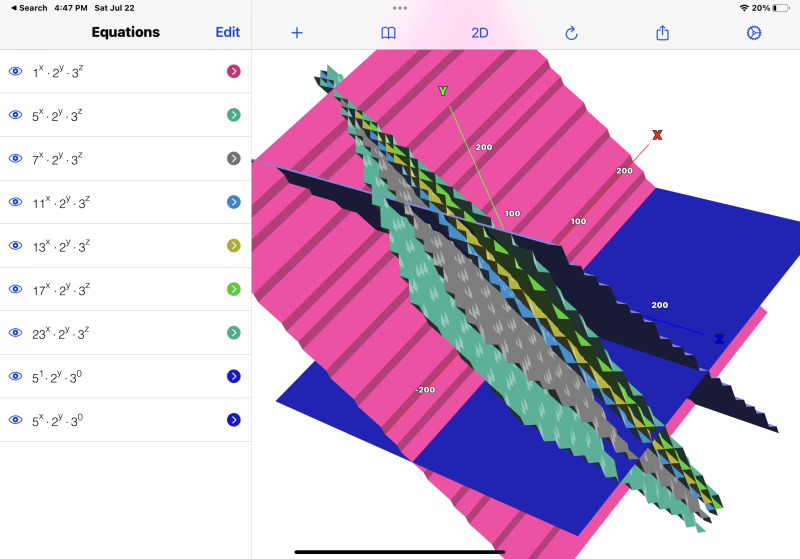This screenshot has height=559, width=800.
Task: Hide the 1^x·2^y·3^z equation surface
Action: click(x=15, y=72)
